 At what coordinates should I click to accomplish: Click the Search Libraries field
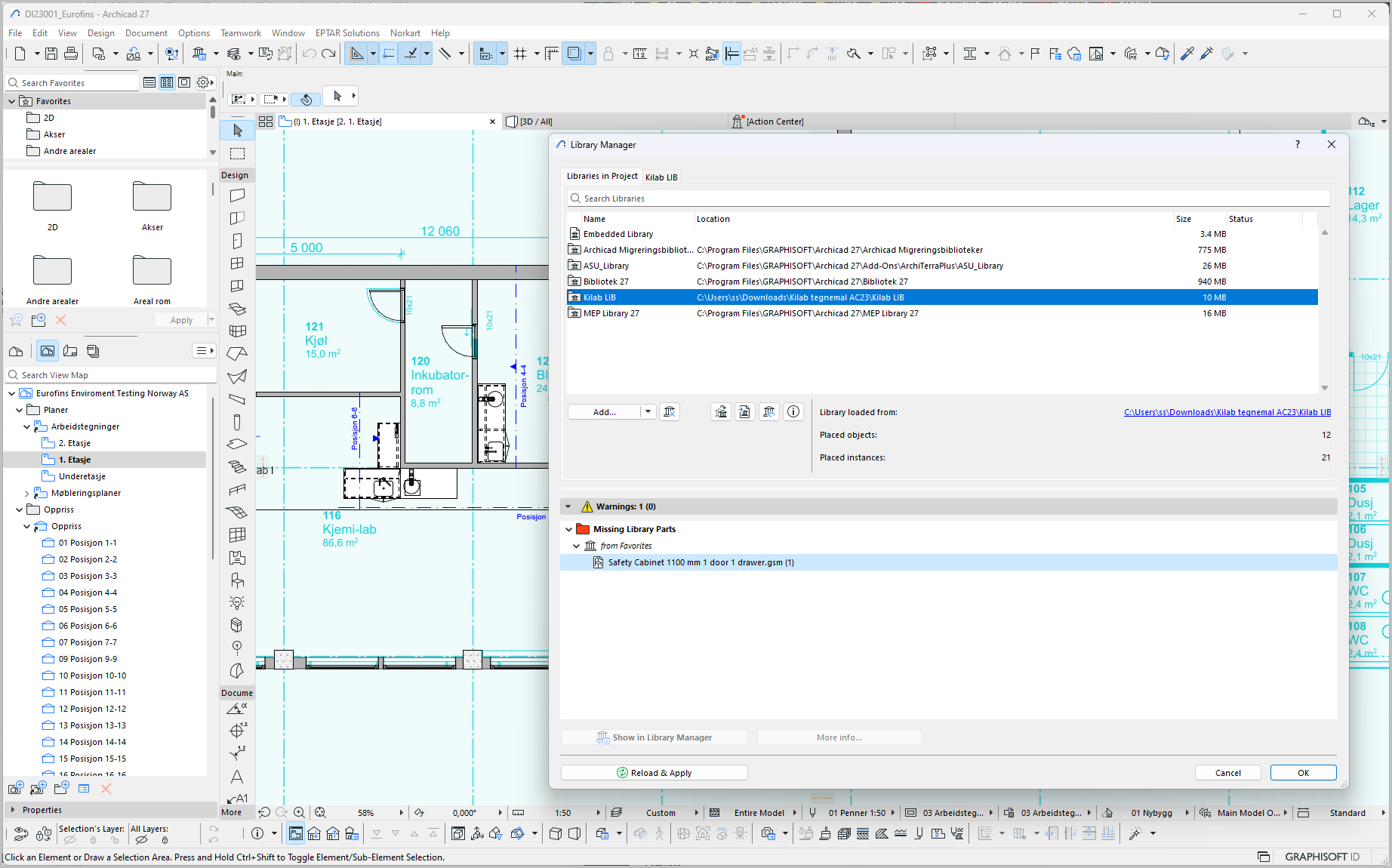(948, 199)
